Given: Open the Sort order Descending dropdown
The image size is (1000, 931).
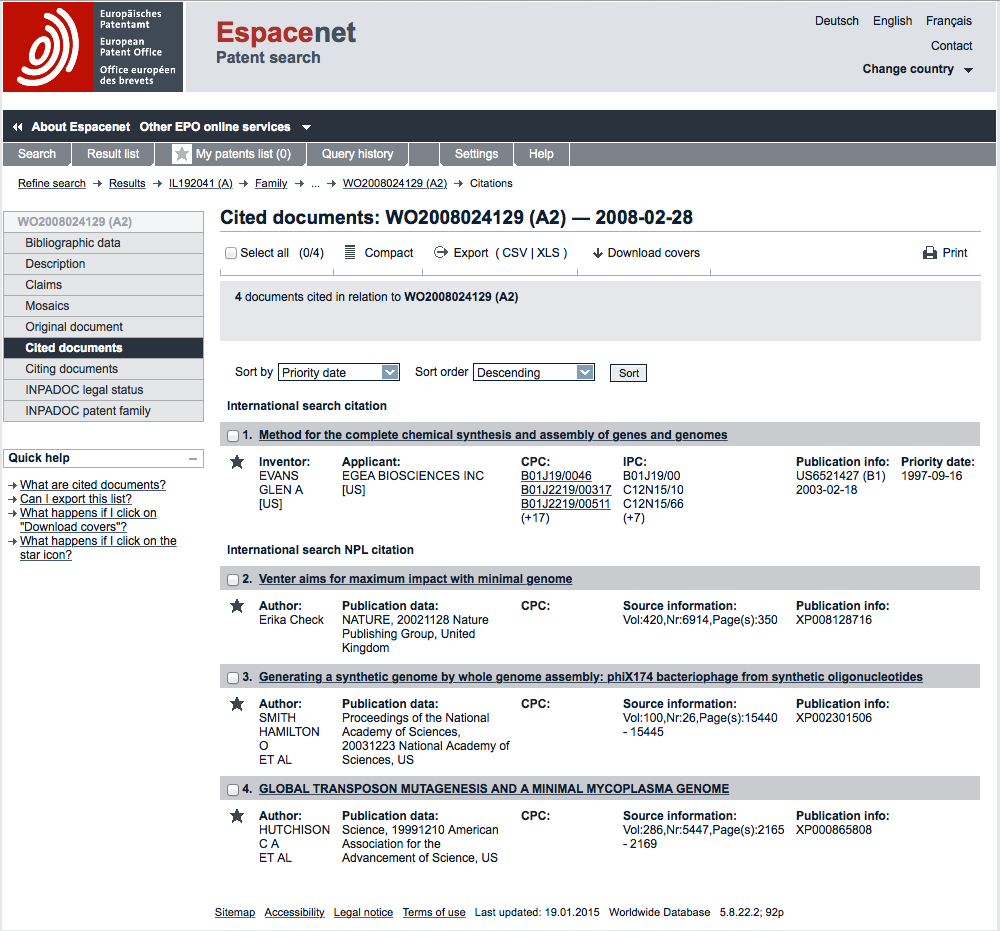Looking at the screenshot, I should click(x=534, y=372).
